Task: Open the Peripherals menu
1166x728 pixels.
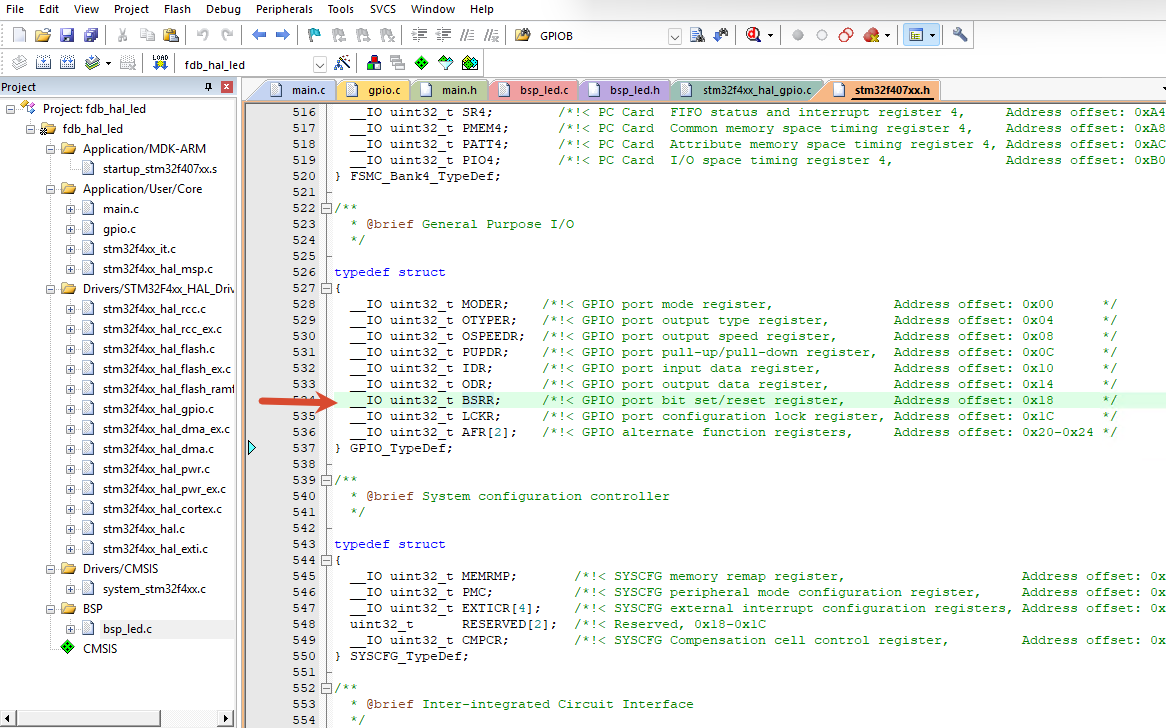Action: coord(284,9)
